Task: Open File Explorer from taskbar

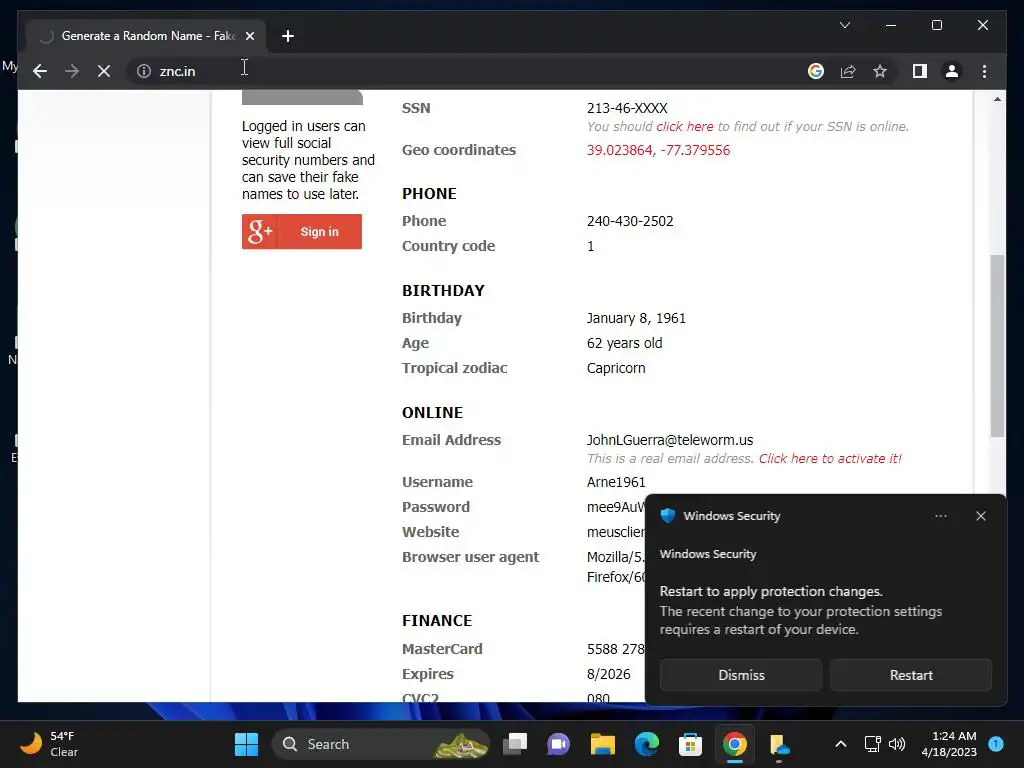Action: tap(603, 744)
